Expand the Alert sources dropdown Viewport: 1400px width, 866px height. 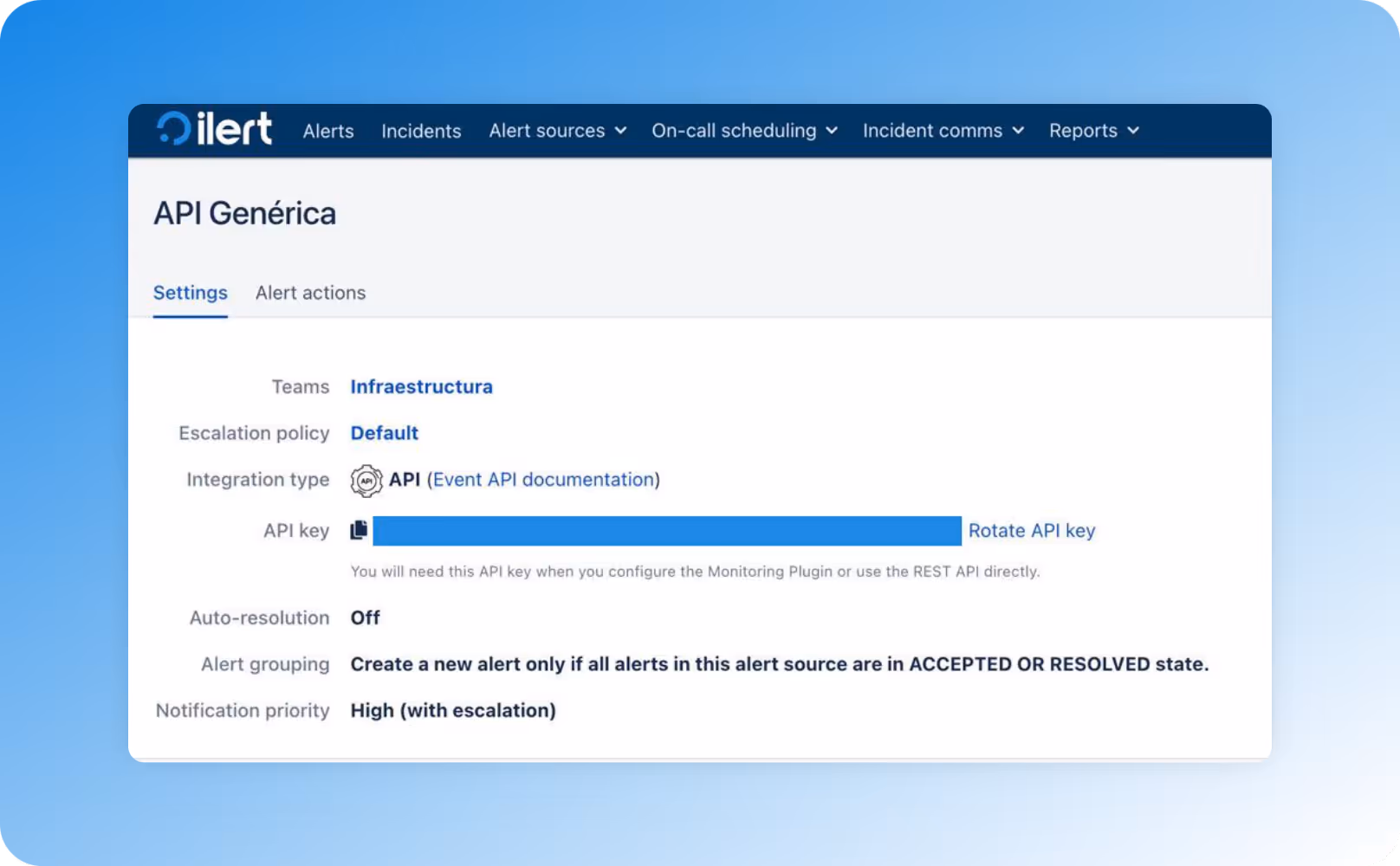point(557,131)
